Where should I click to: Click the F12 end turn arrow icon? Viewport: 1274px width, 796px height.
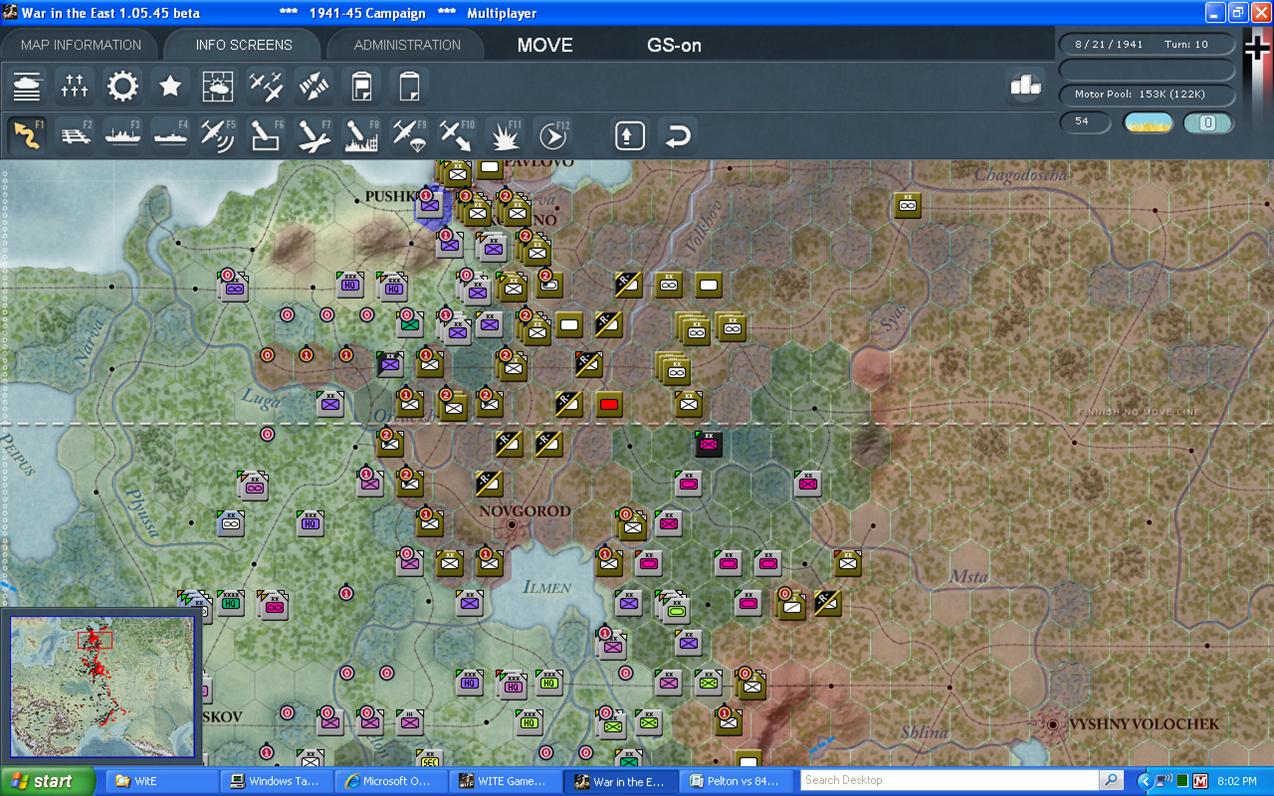(x=552, y=135)
